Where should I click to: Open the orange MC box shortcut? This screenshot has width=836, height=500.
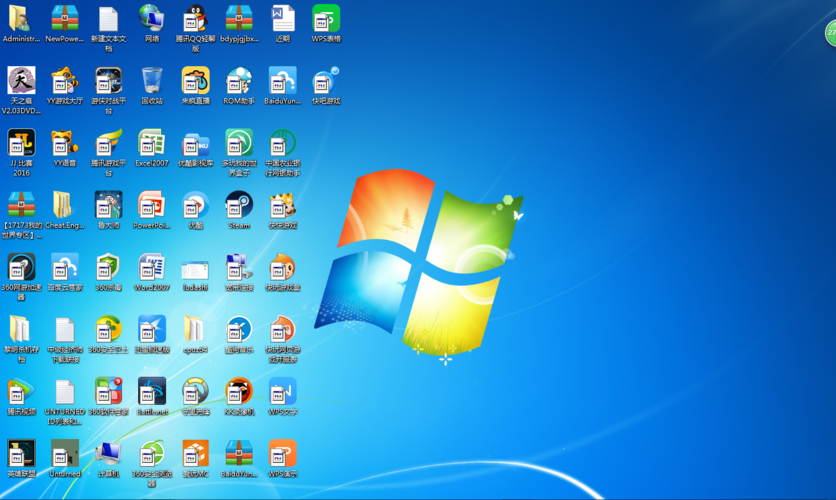click(195, 453)
